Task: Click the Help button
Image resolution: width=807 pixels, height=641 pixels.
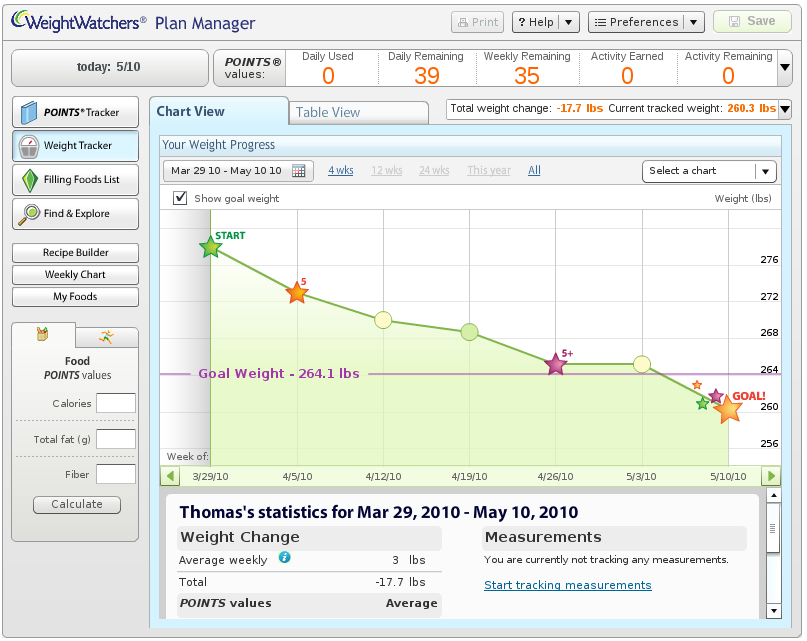Action: click(x=536, y=22)
